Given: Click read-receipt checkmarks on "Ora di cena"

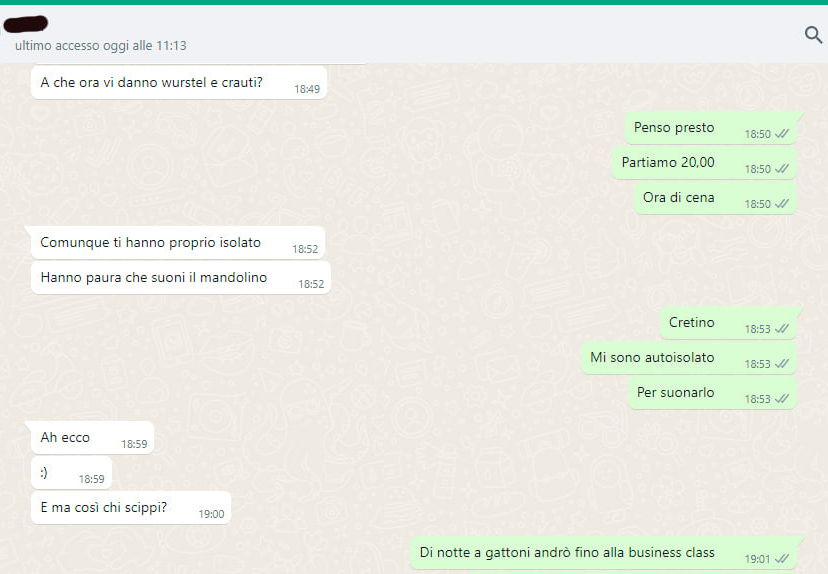Looking at the screenshot, I should coord(782,204).
